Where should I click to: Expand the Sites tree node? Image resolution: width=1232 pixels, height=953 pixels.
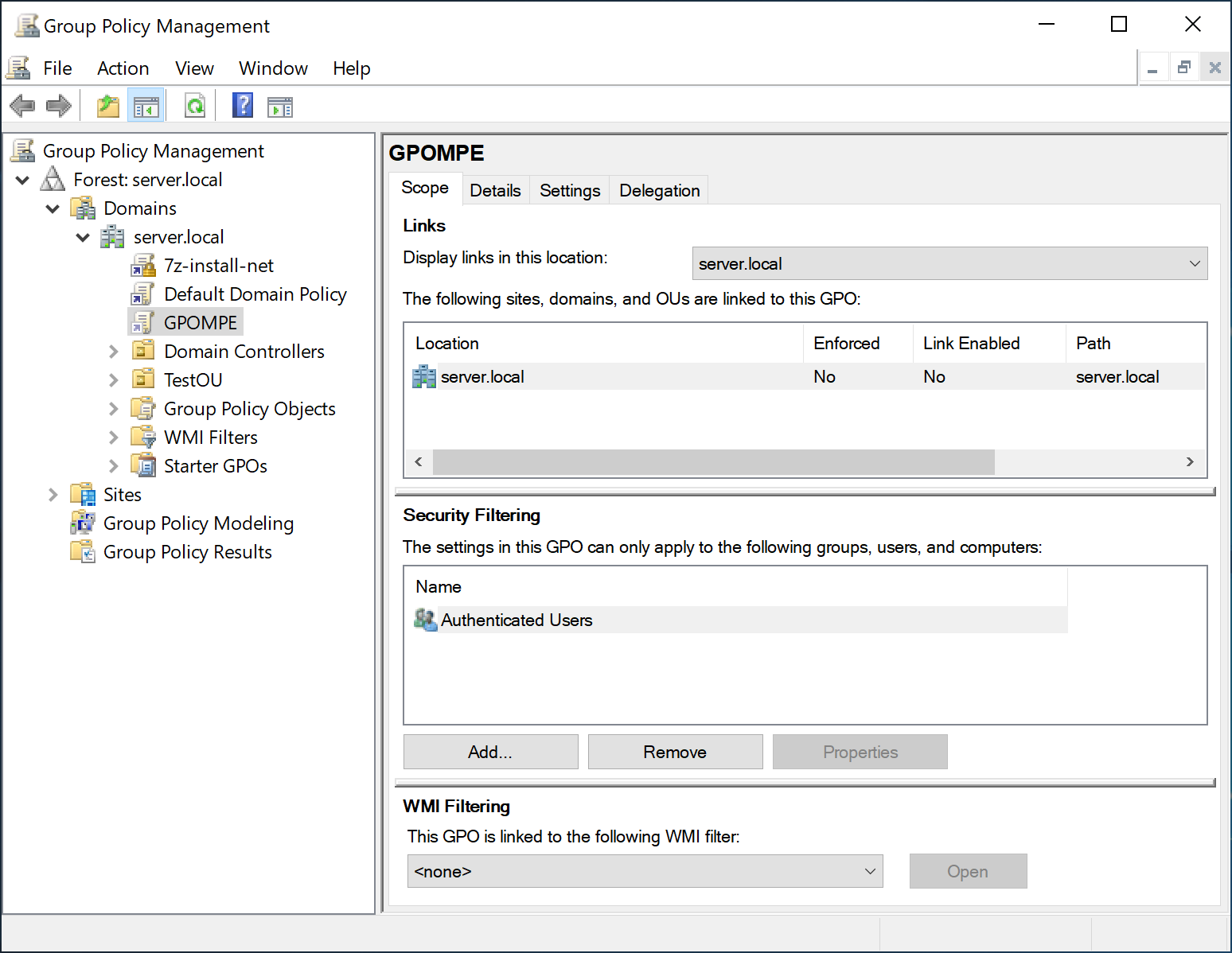[53, 495]
